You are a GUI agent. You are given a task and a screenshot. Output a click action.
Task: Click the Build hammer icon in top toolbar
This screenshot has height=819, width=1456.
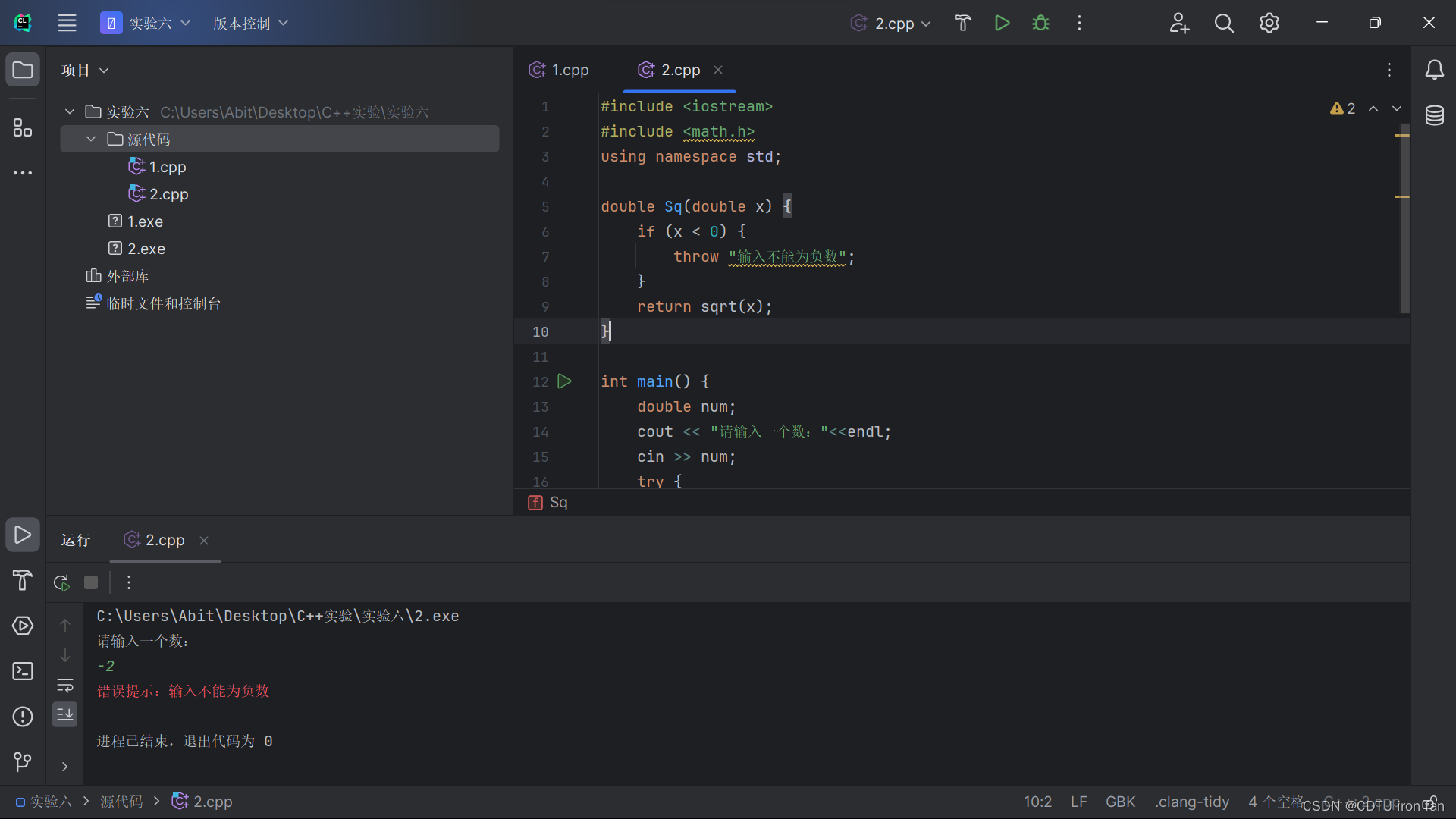click(x=962, y=23)
